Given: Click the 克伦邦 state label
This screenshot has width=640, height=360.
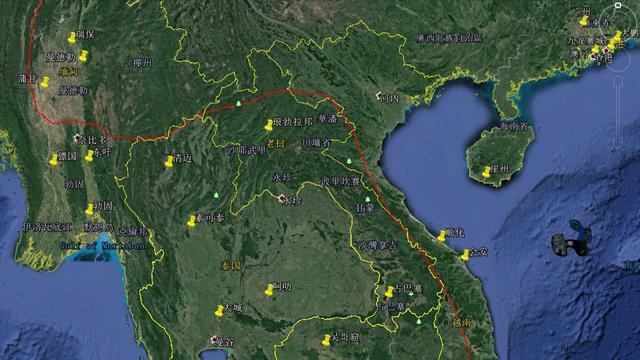Looking at the screenshot, I should point(133,232).
